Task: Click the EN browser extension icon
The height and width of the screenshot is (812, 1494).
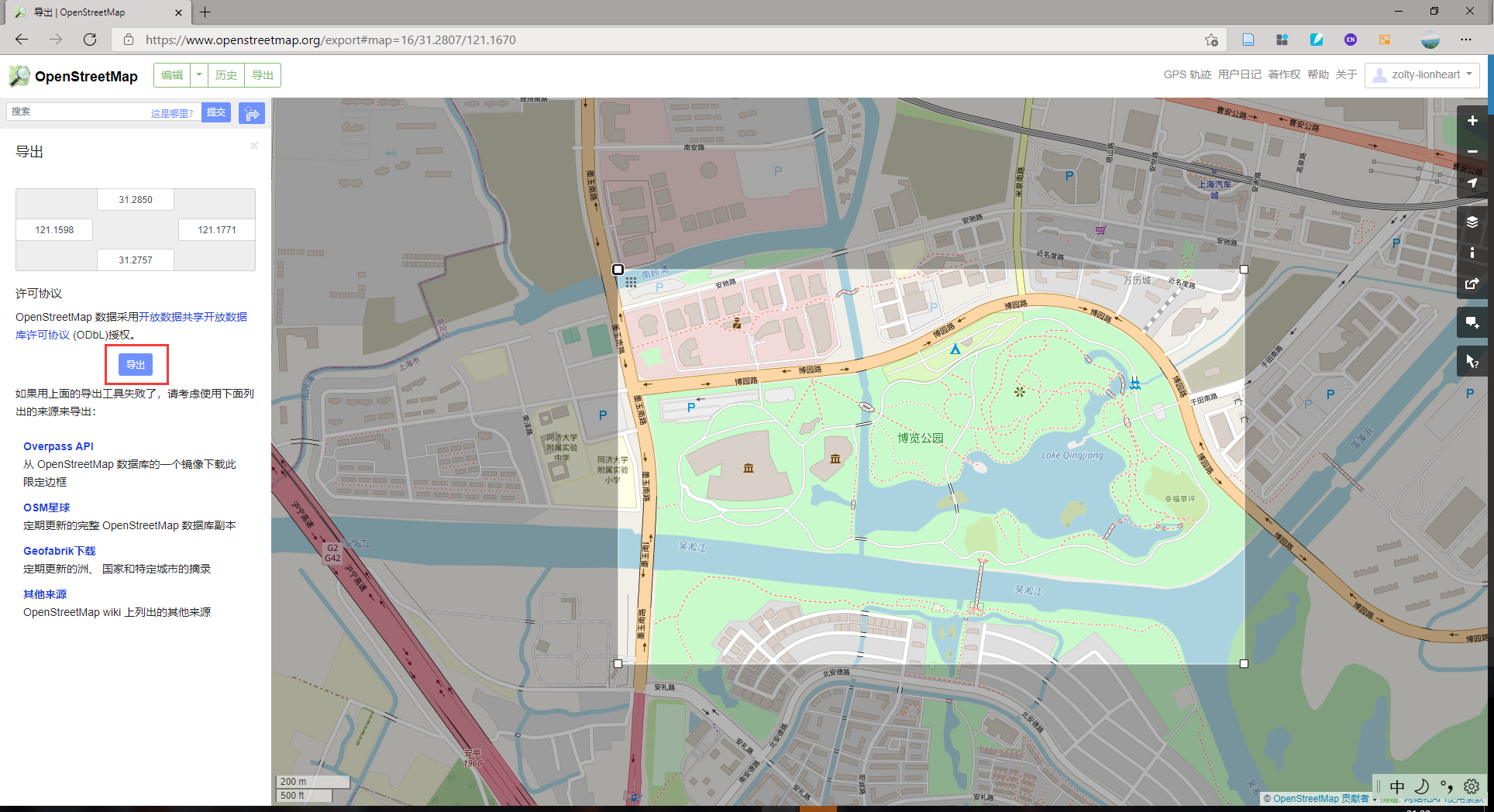Action: pyautogui.click(x=1351, y=40)
